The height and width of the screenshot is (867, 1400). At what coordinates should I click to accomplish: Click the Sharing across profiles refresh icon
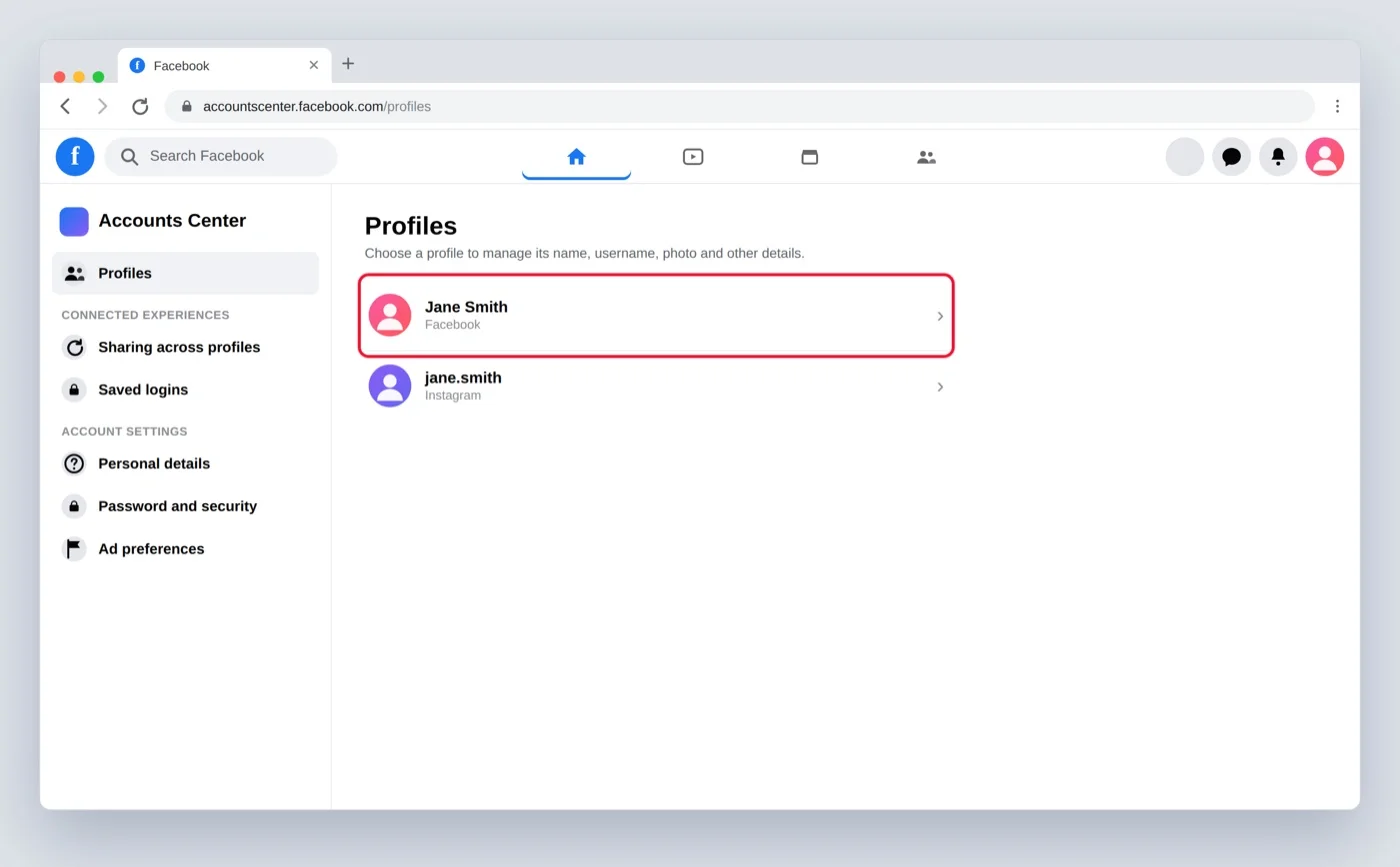click(74, 347)
